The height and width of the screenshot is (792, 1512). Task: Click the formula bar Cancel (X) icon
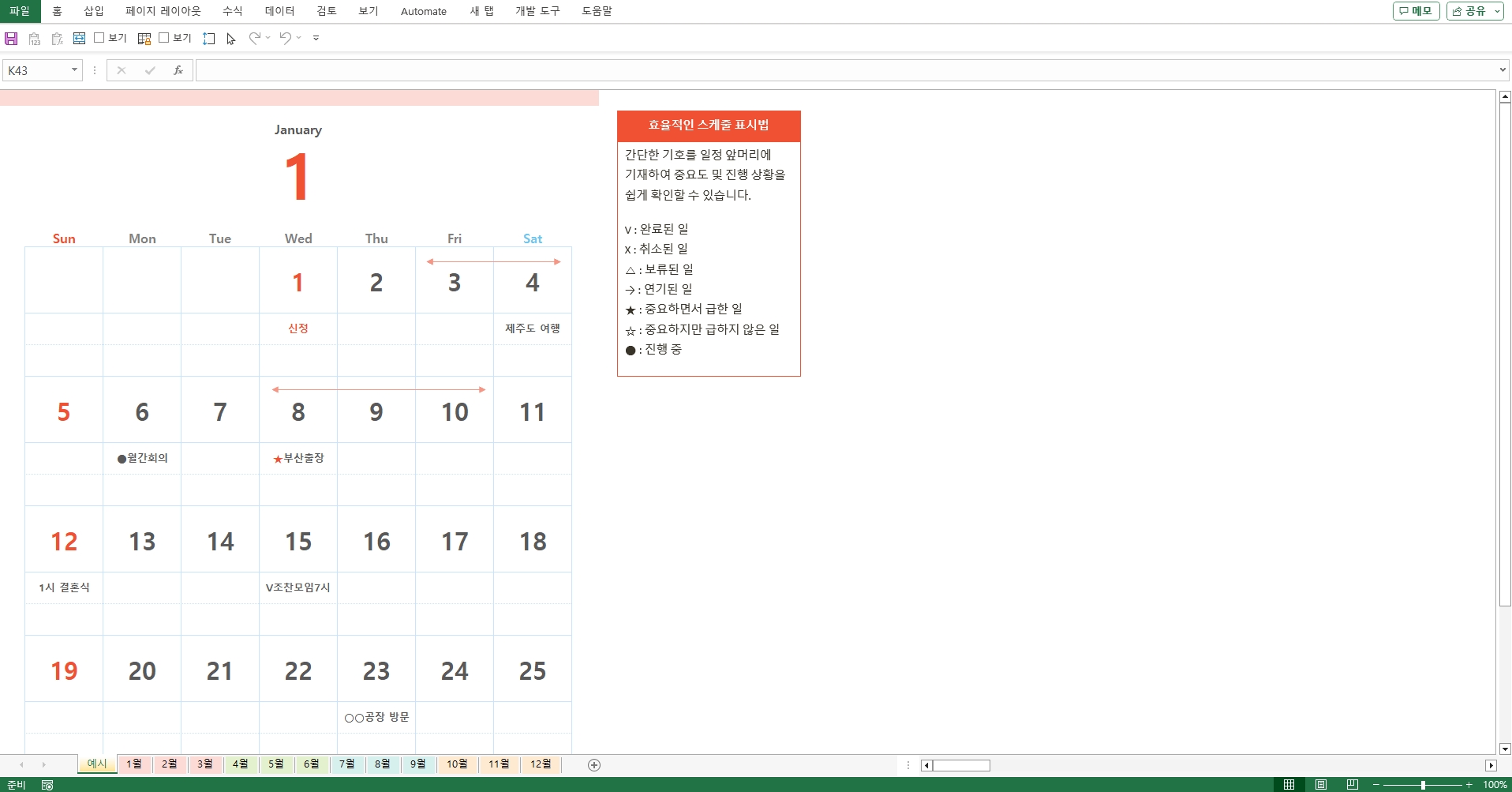[122, 70]
